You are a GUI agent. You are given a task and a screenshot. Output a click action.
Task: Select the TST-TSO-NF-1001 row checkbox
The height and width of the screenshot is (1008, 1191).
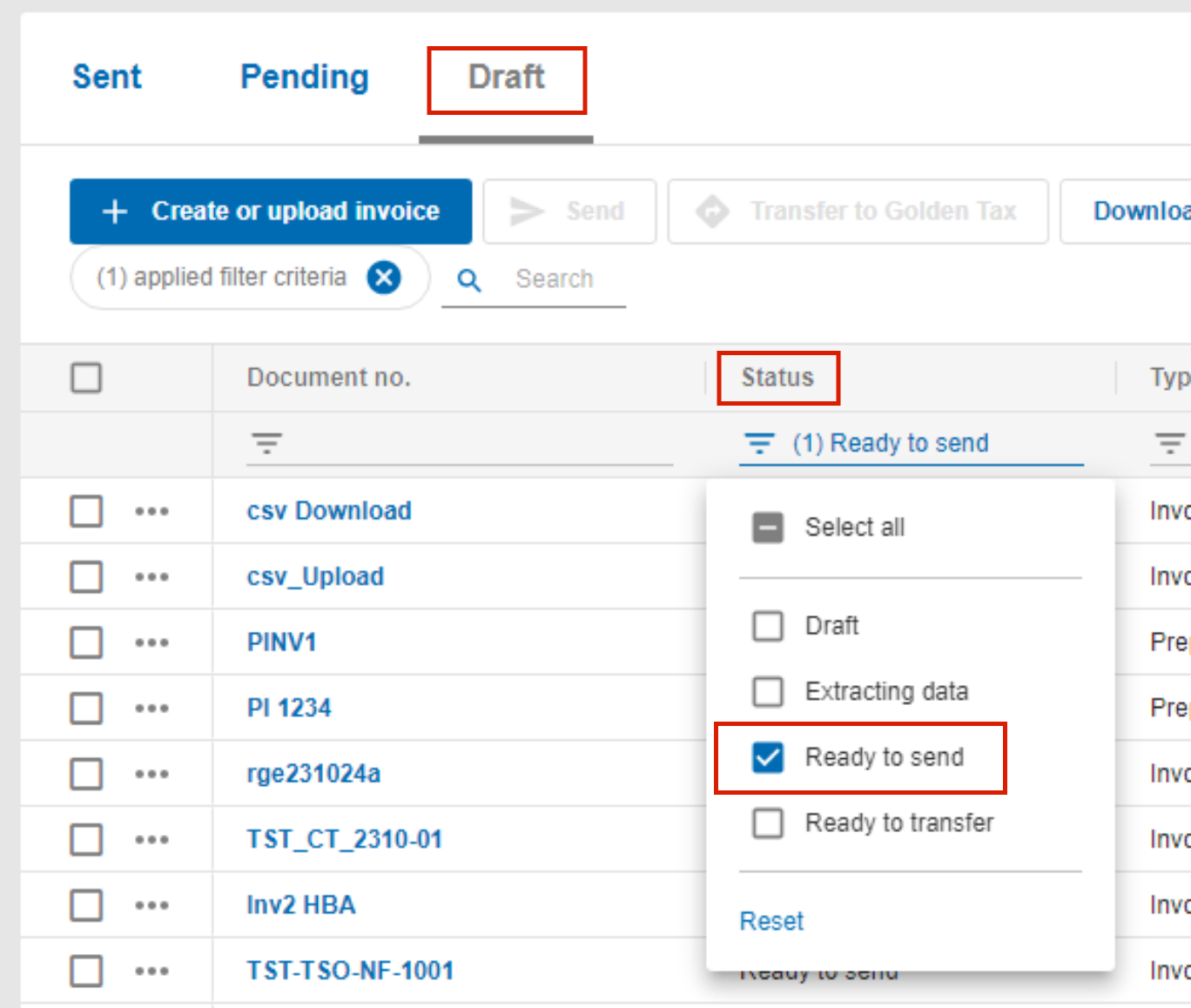(x=86, y=971)
